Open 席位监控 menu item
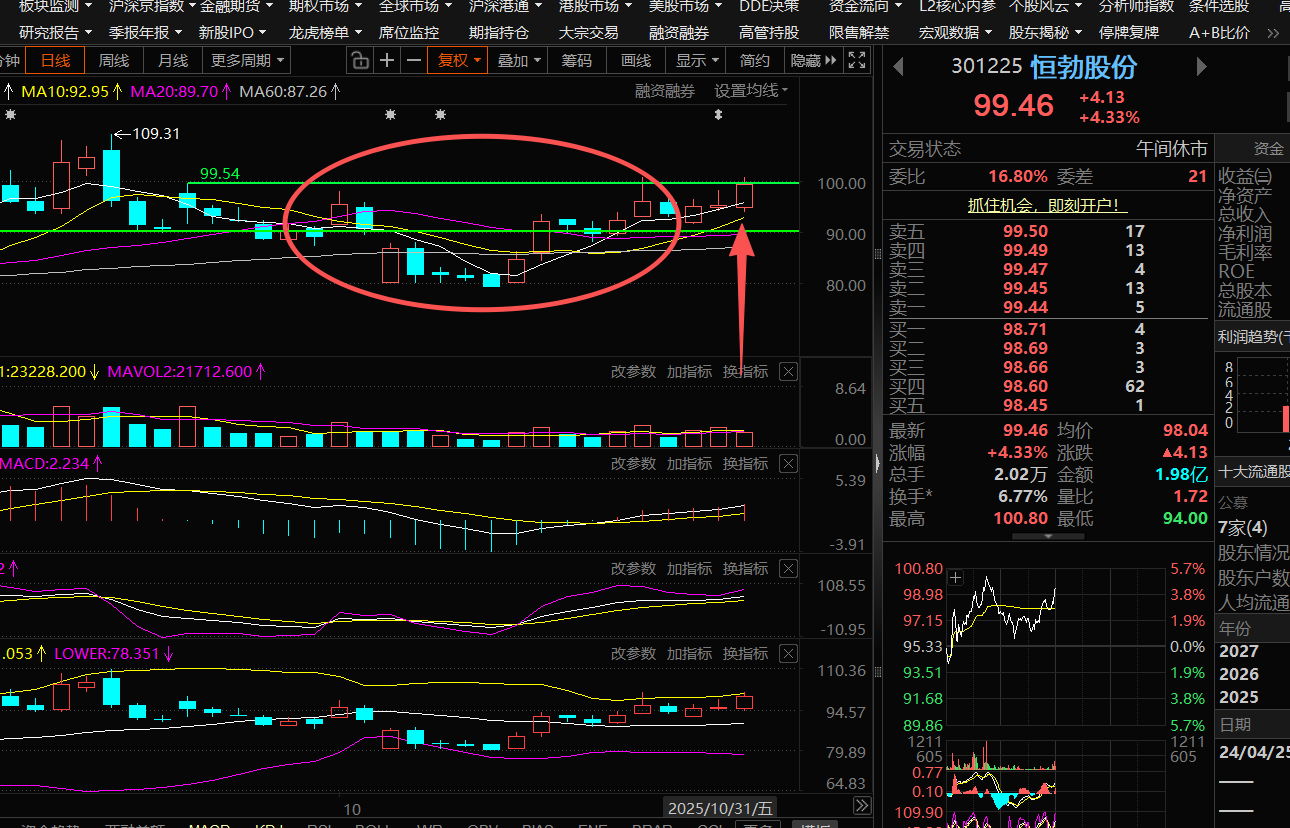 (409, 33)
